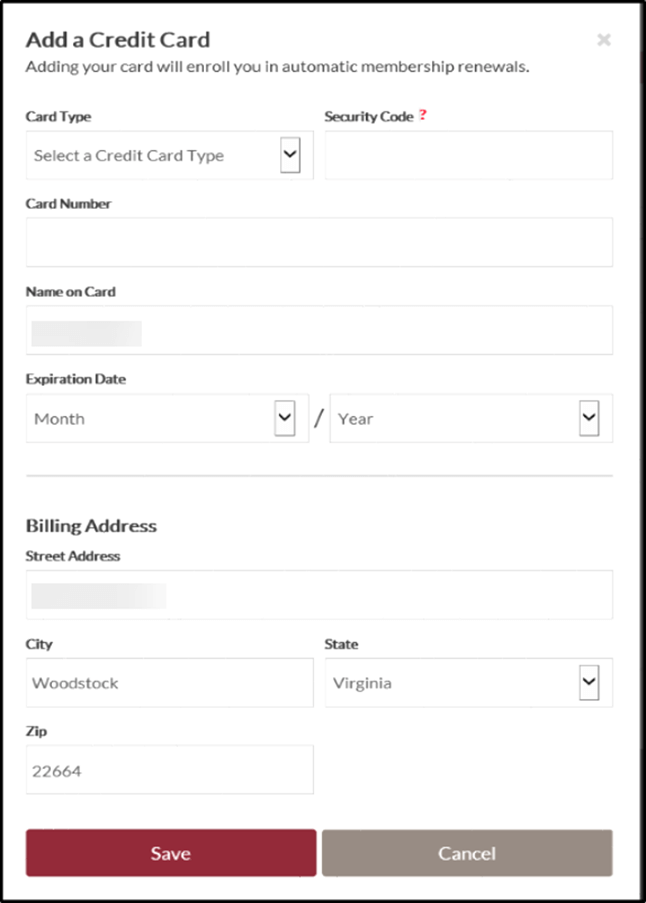Image resolution: width=646 pixels, height=903 pixels.
Task: Click the Month selection box
Action: coord(168,418)
